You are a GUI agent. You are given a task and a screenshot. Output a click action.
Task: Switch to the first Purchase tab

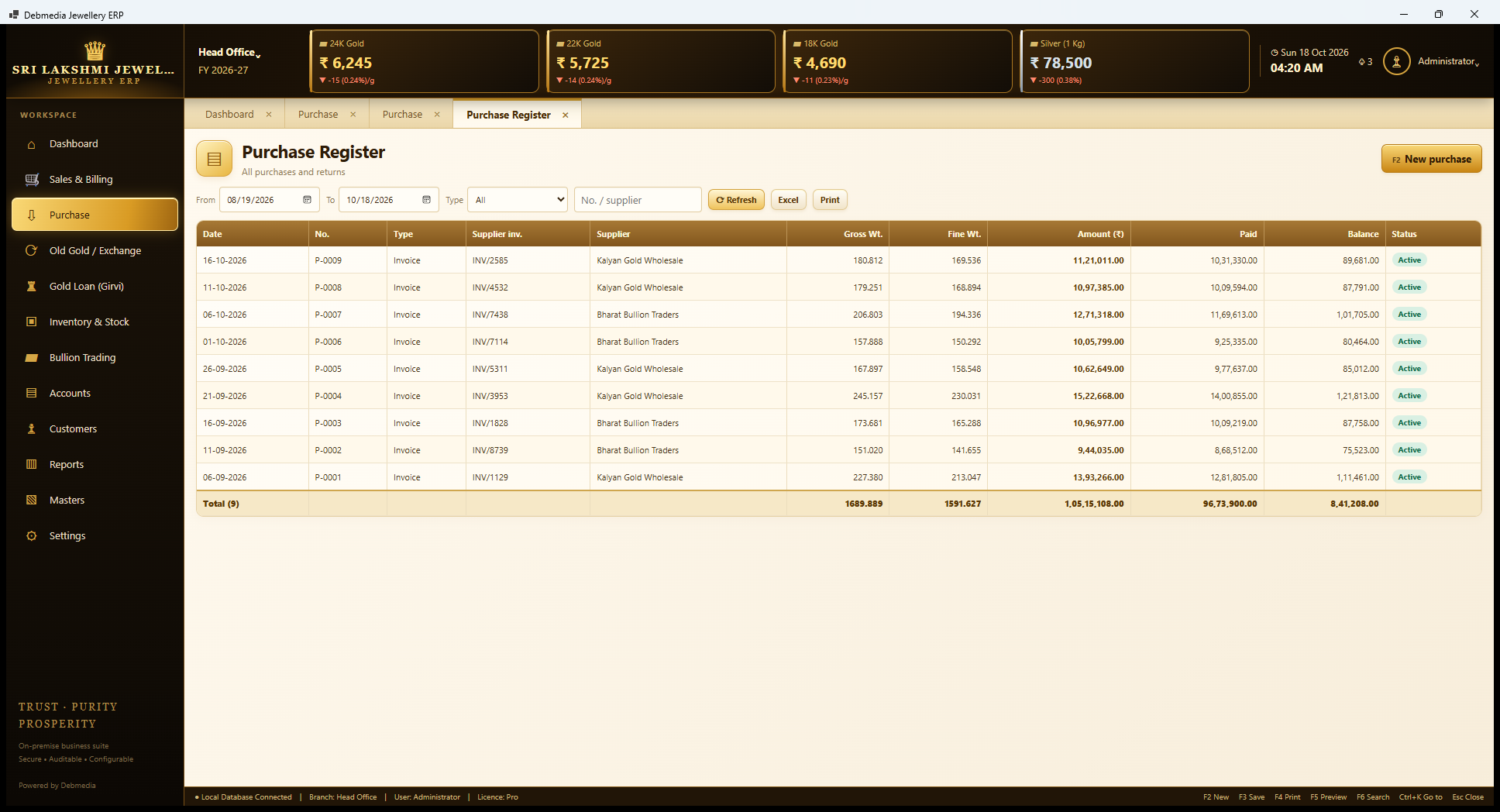pos(318,115)
